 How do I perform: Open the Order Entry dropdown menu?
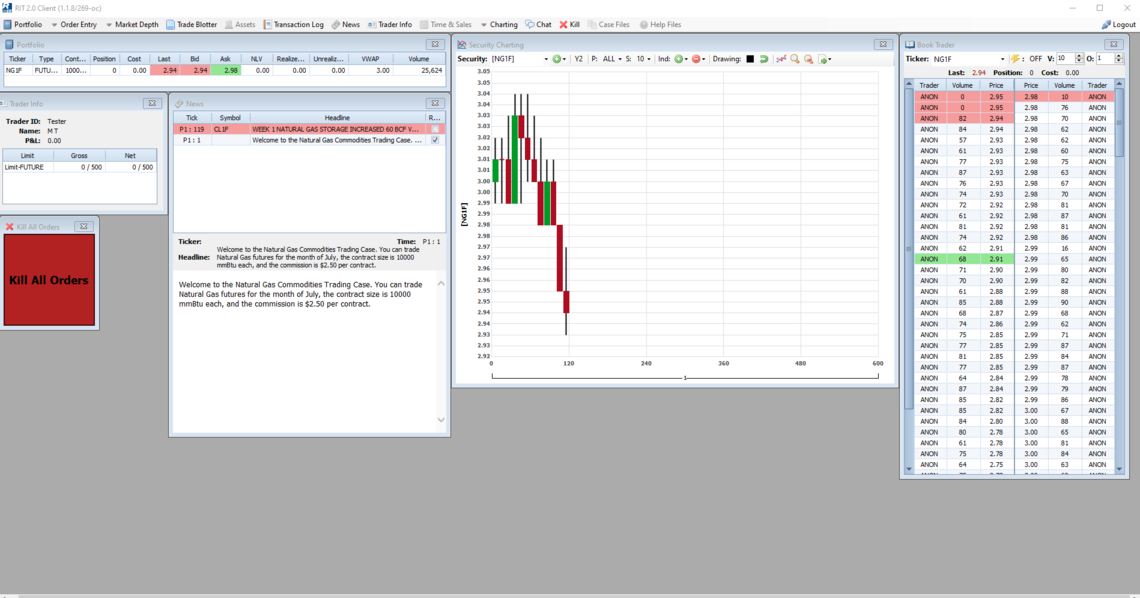[x=73, y=24]
